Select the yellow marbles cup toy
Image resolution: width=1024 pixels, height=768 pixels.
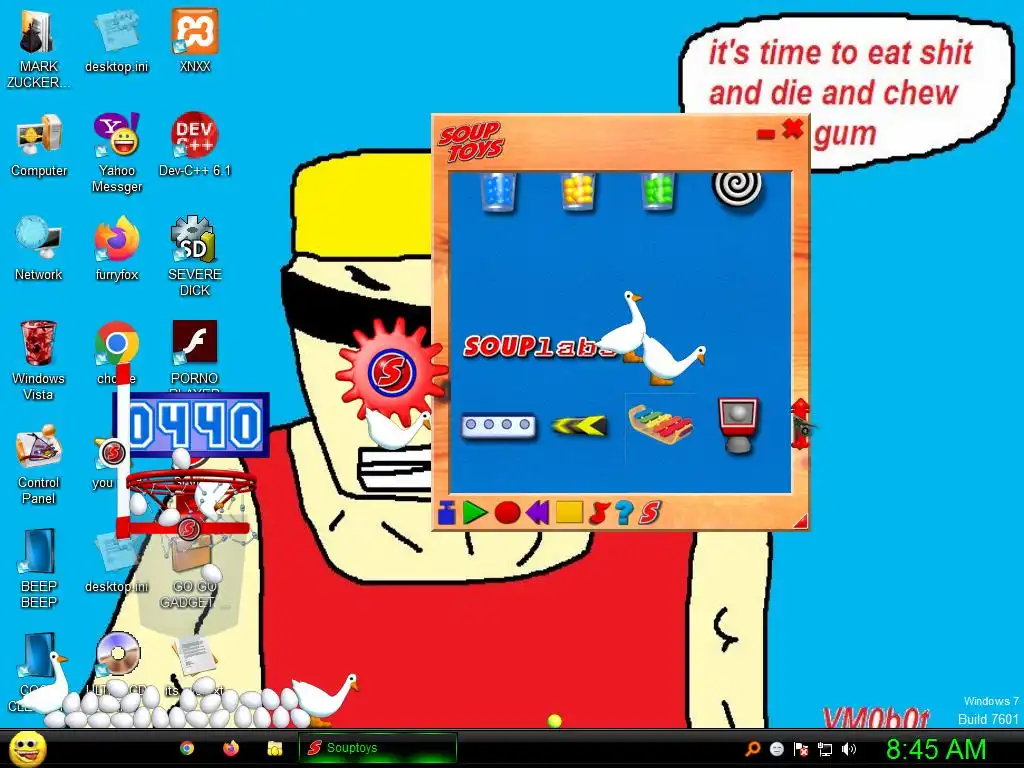(579, 192)
